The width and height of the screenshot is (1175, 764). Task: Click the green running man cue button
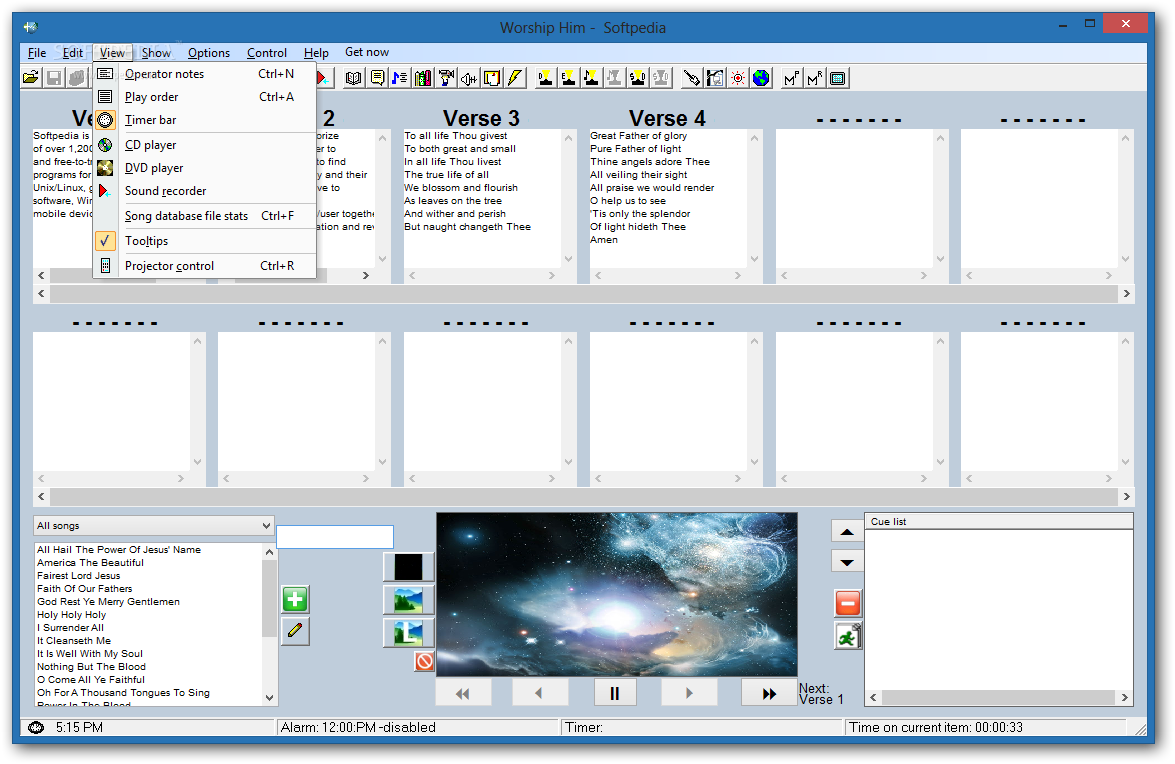pyautogui.click(x=848, y=637)
